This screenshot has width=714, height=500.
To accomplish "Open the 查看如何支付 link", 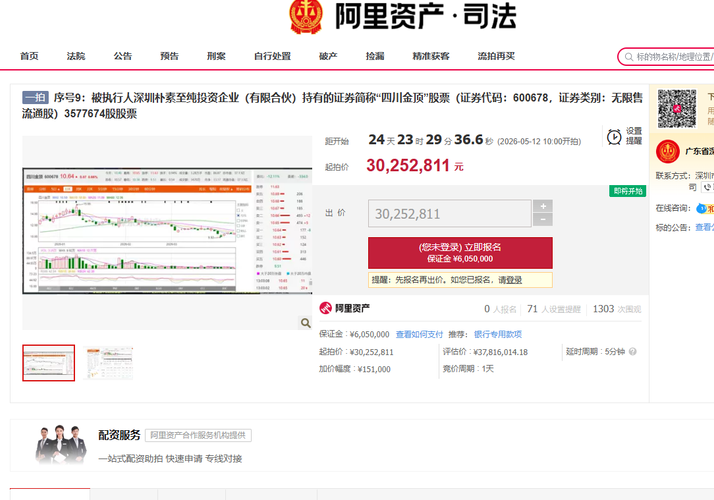I will (419, 334).
